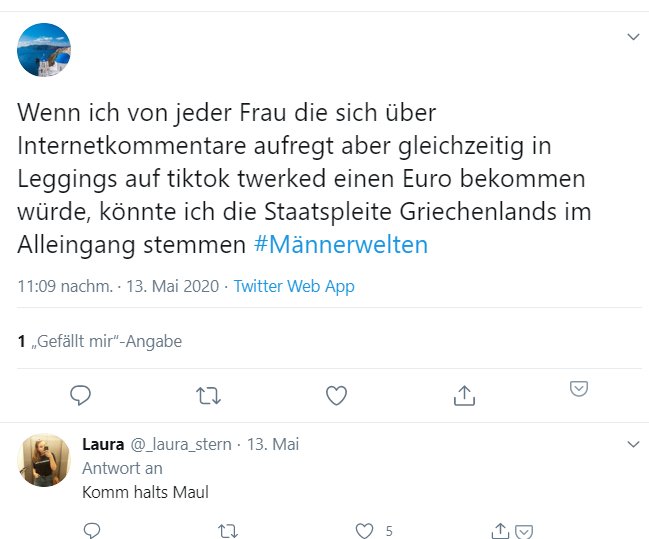Expand the chevron menu on Laura's reply
This screenshot has width=649, height=539.
632,443
